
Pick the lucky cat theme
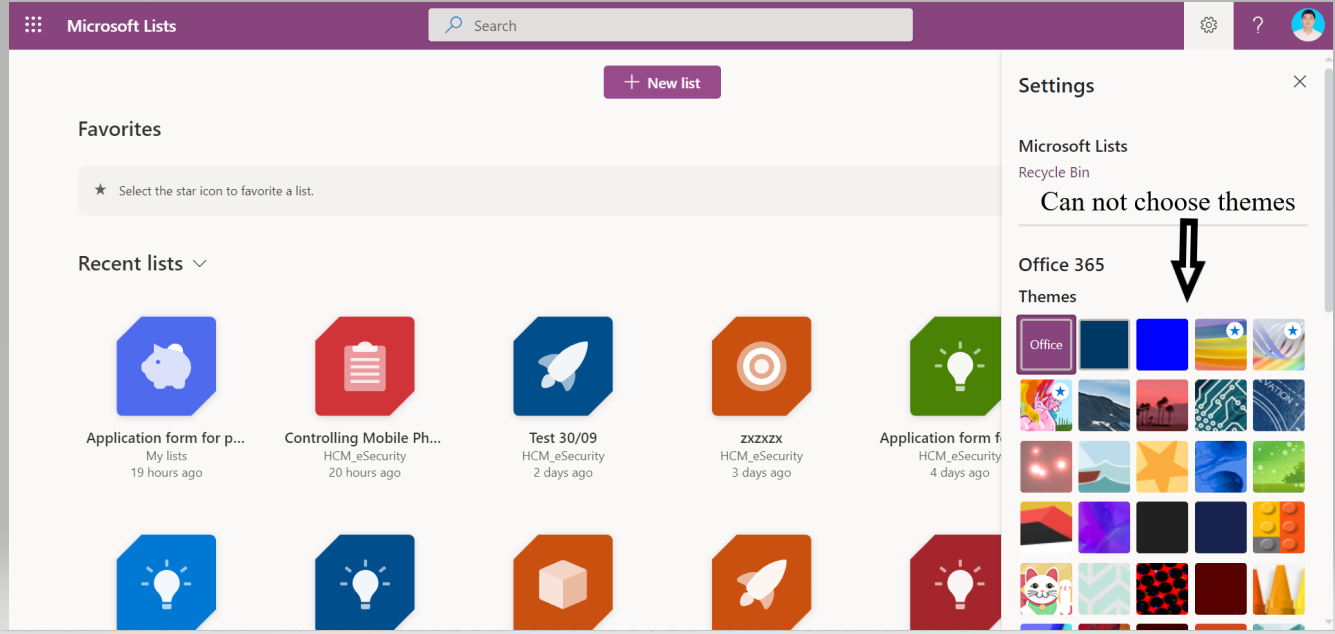tap(1046, 588)
